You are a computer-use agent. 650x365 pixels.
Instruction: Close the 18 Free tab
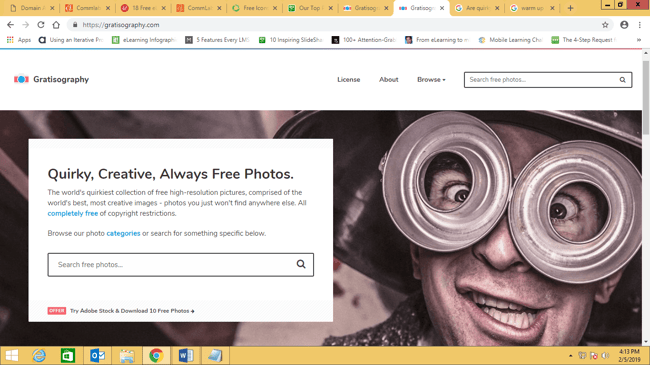[163, 8]
